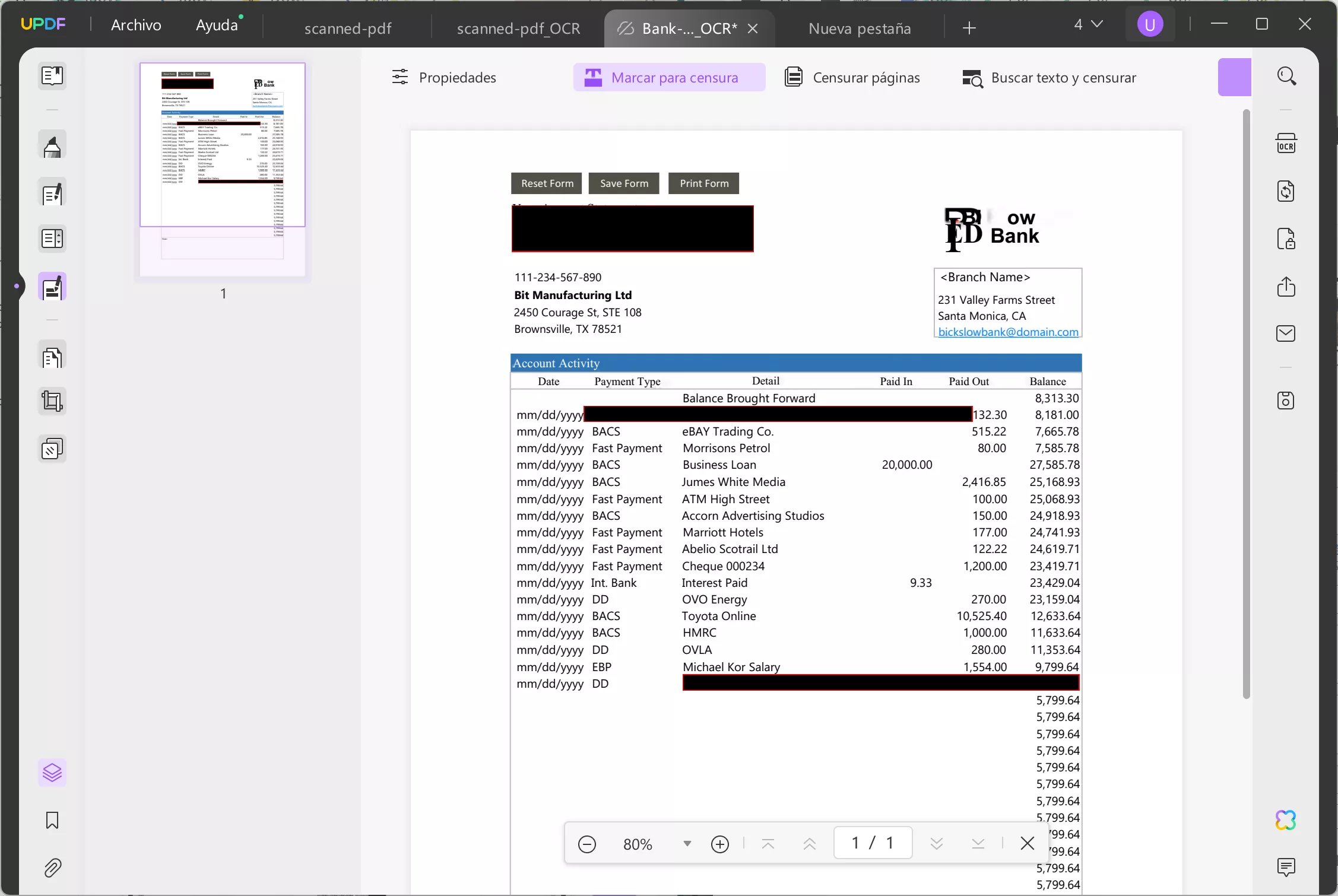Open the Edit PDF tool in sidebar
This screenshot has height=896, width=1338.
tap(52, 193)
